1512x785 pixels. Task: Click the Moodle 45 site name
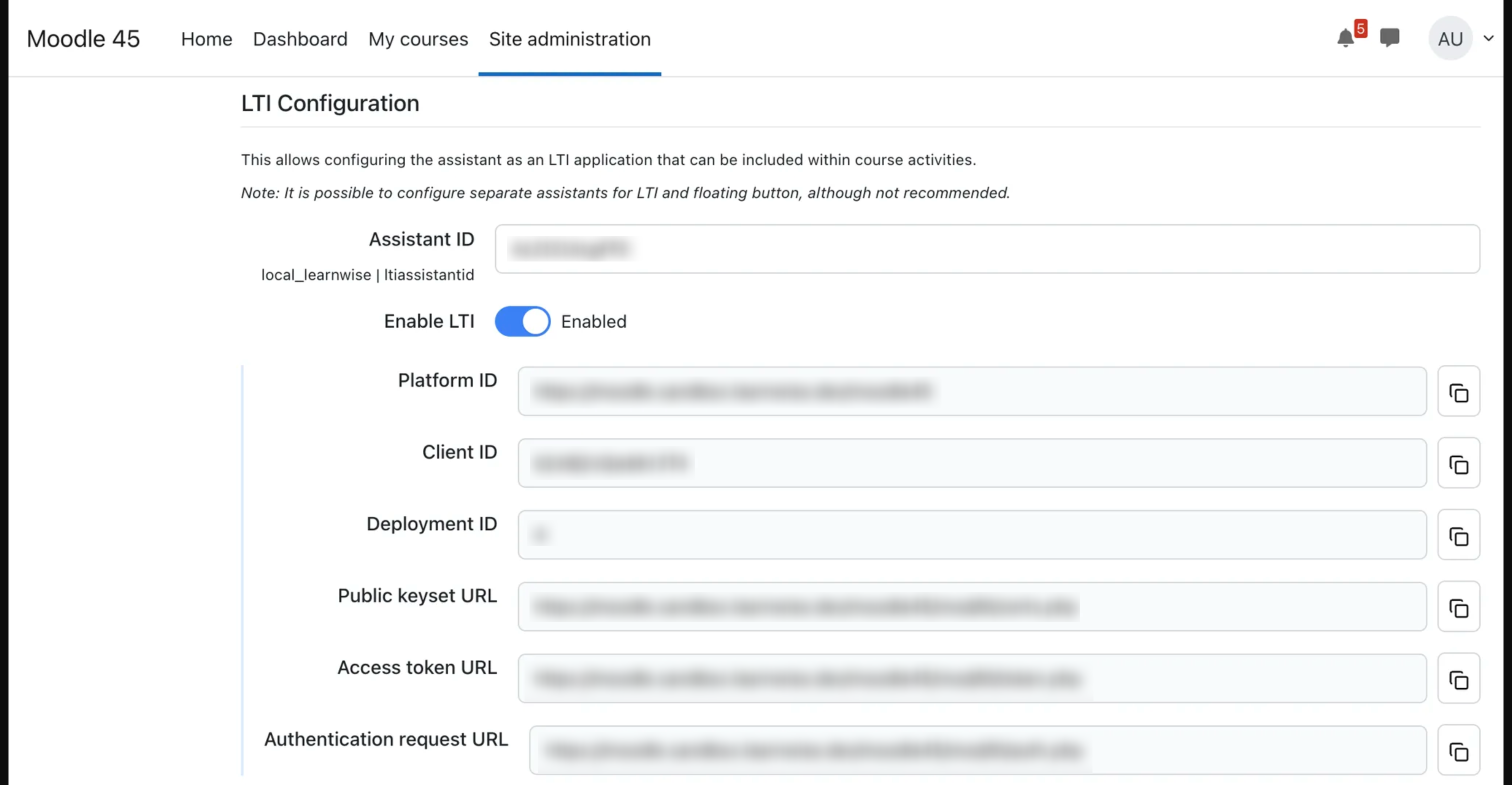tap(83, 39)
